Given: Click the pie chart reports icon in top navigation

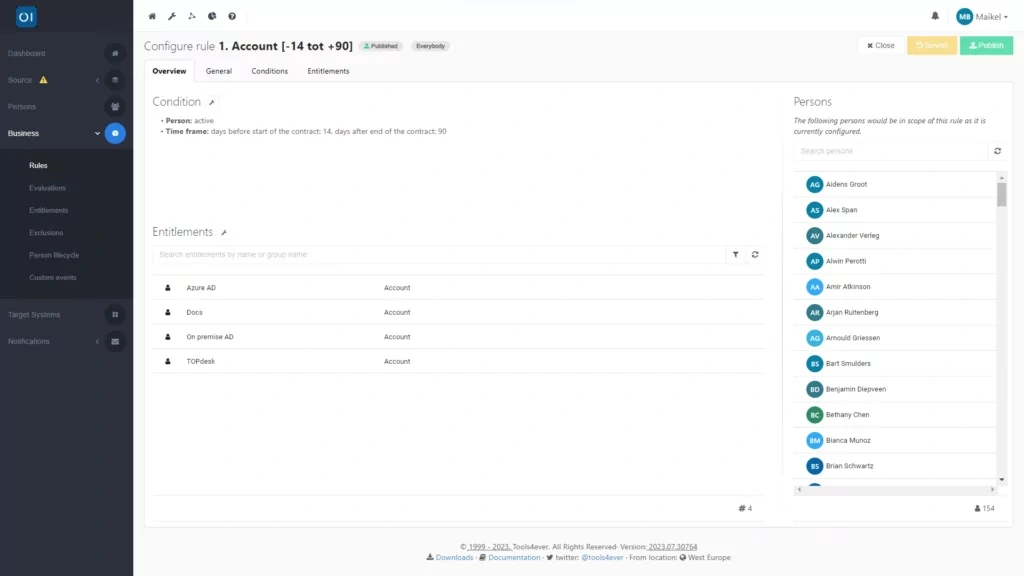Looking at the screenshot, I should [211, 16].
